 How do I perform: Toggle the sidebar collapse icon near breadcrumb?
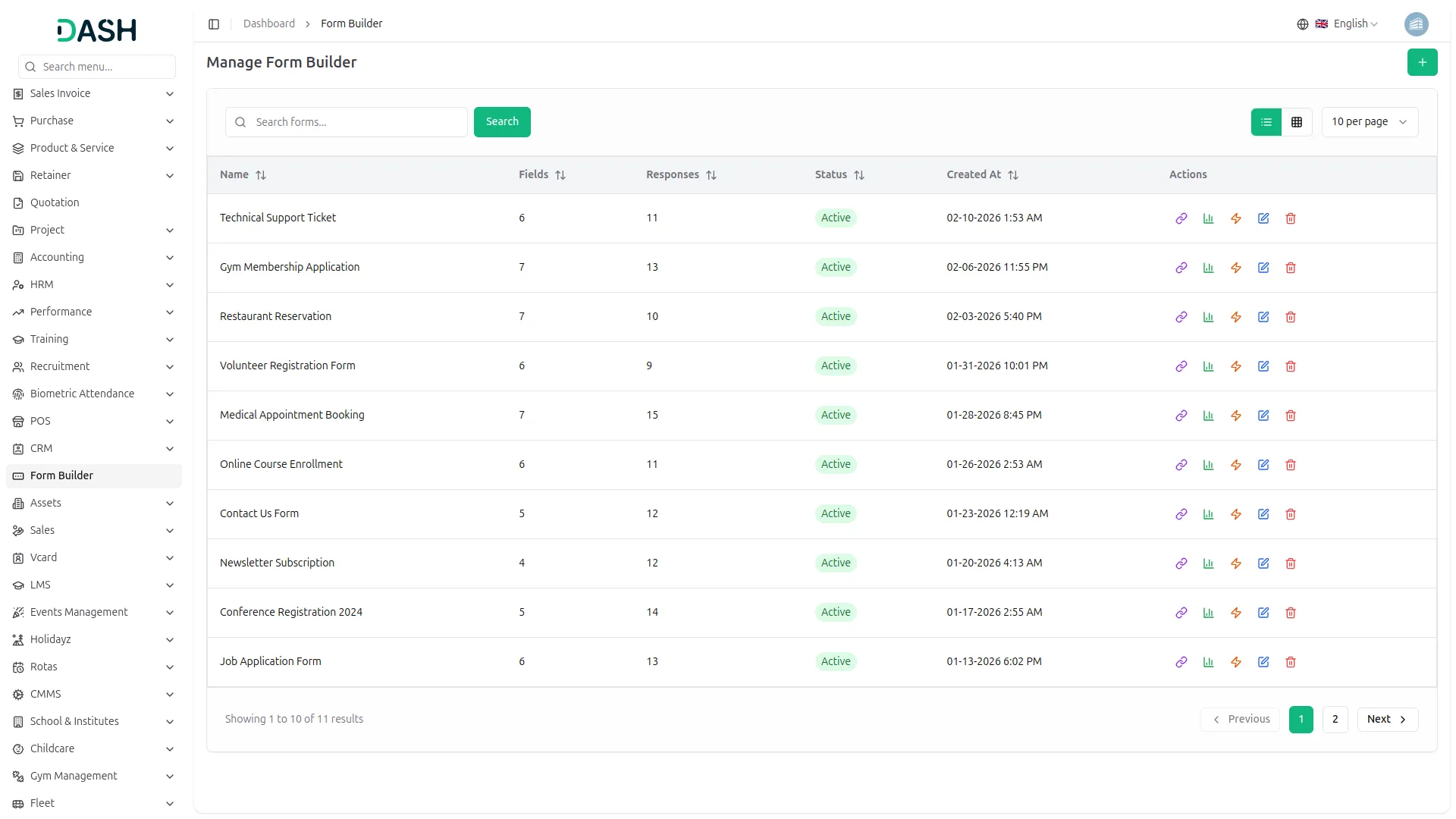pos(214,24)
